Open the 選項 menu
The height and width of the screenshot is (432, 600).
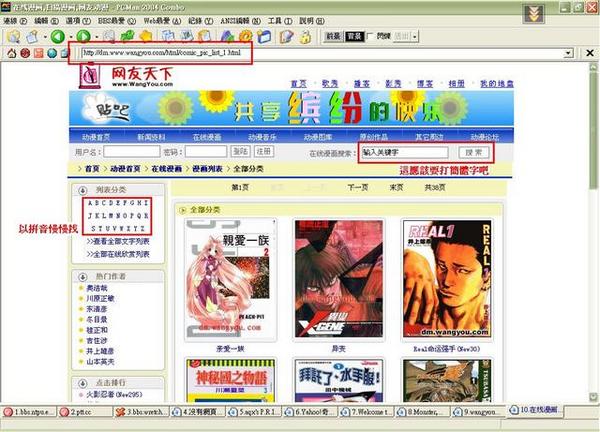[x=78, y=21]
